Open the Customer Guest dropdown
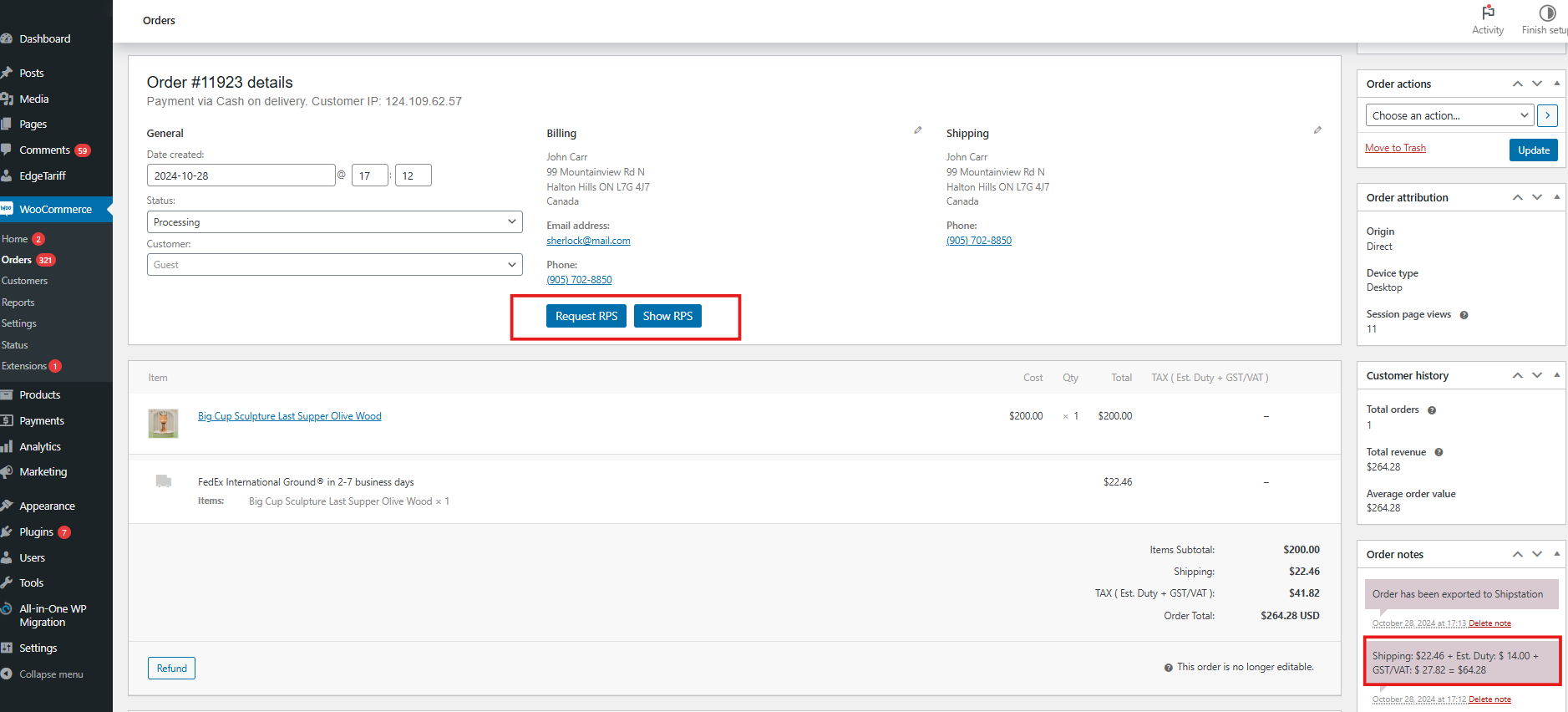This screenshot has width=1568, height=712. tap(334, 265)
